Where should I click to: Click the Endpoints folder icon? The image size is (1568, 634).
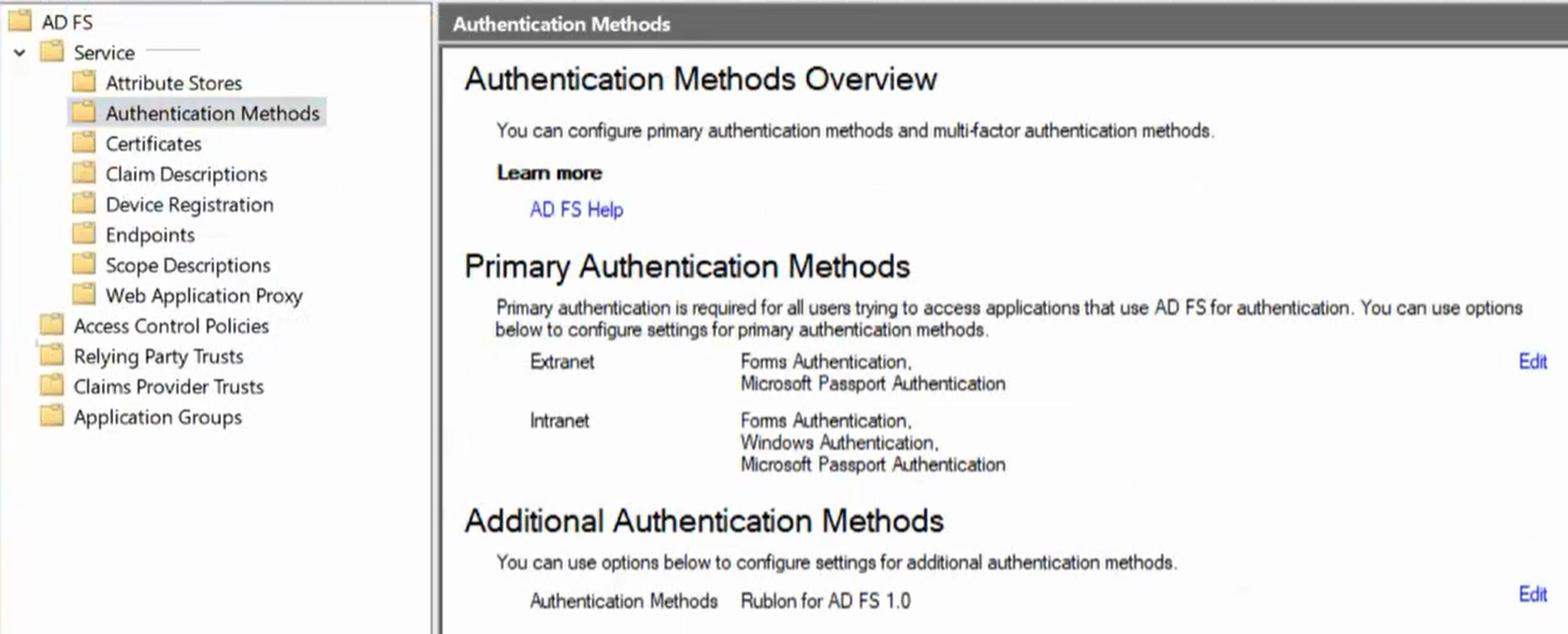point(83,234)
